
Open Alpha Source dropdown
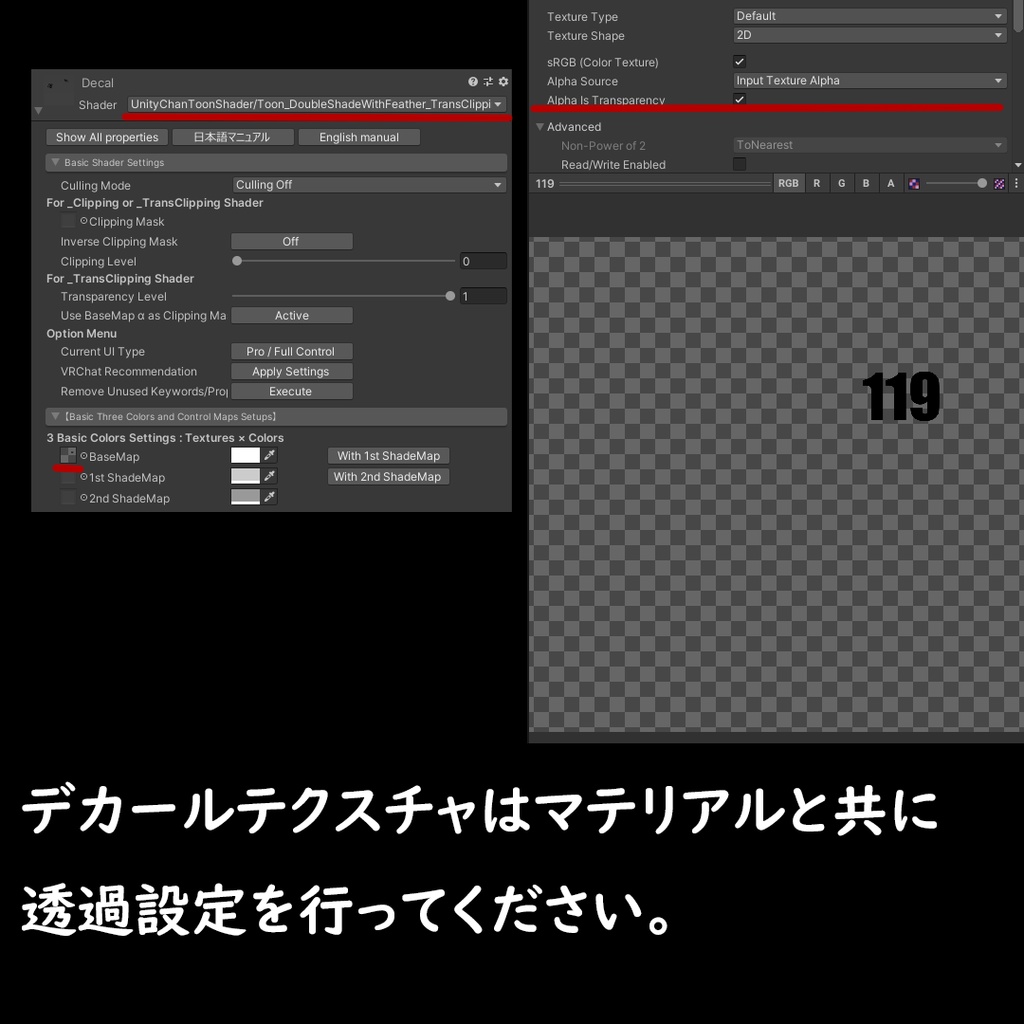[869, 80]
